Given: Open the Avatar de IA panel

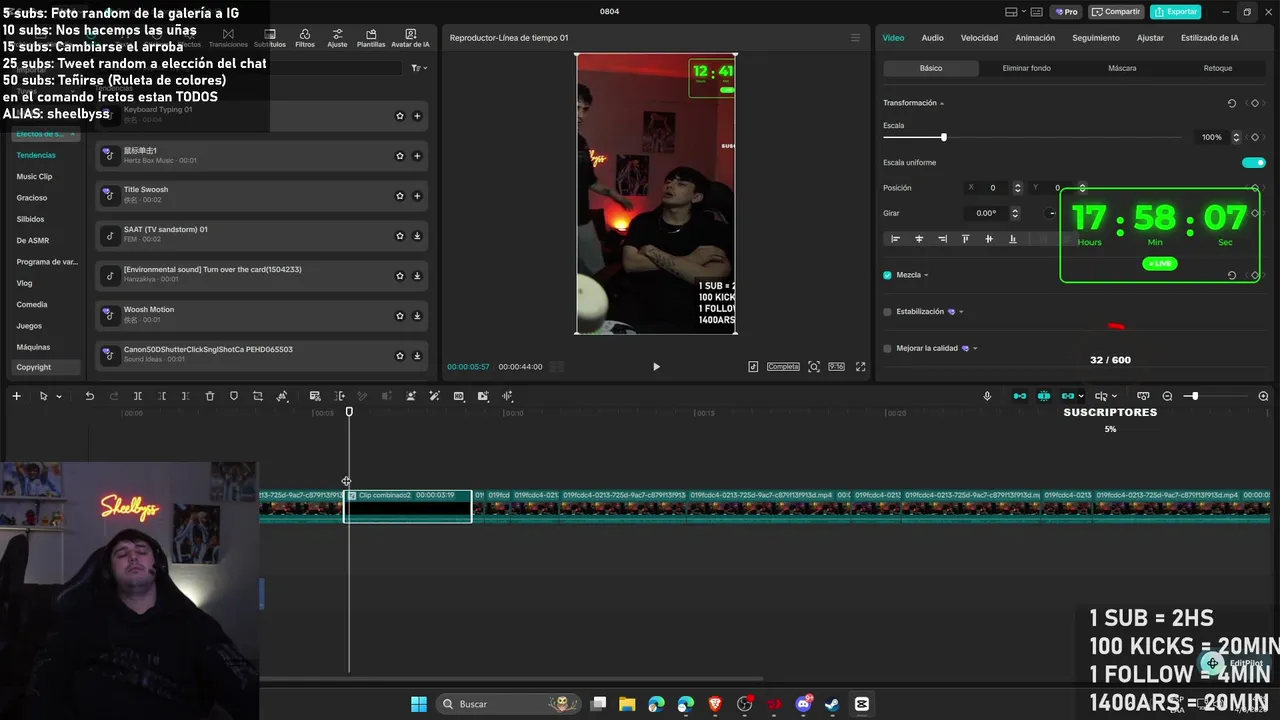Looking at the screenshot, I should pyautogui.click(x=410, y=38).
